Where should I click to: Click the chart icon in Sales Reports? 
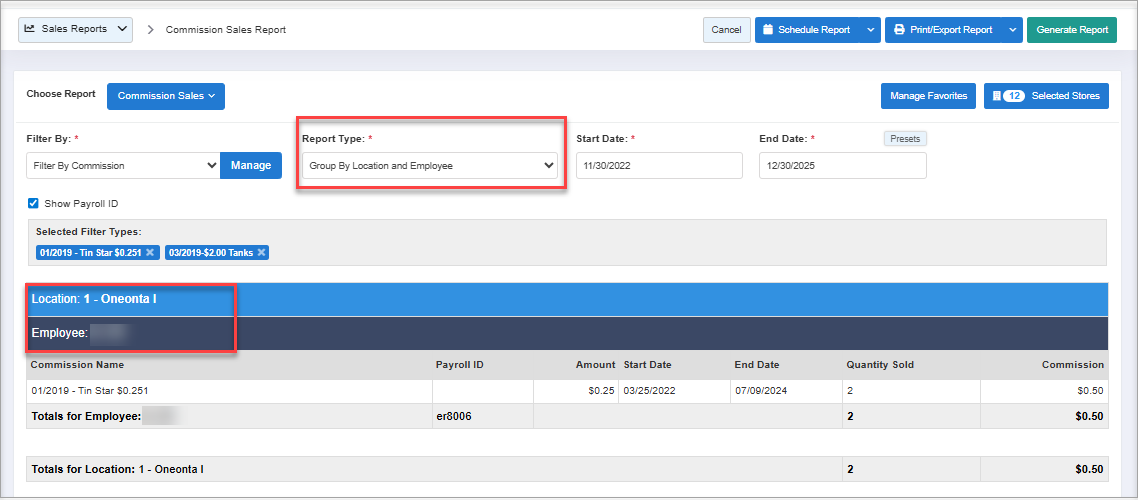tap(30, 29)
